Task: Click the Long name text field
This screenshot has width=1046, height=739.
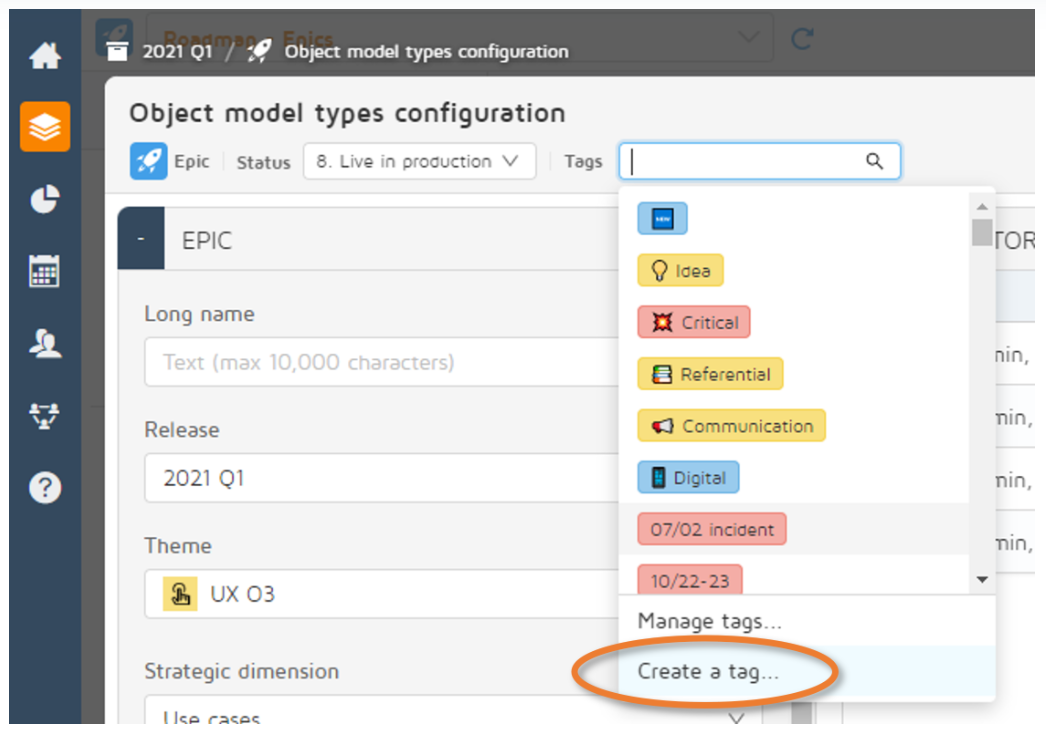Action: click(x=380, y=362)
